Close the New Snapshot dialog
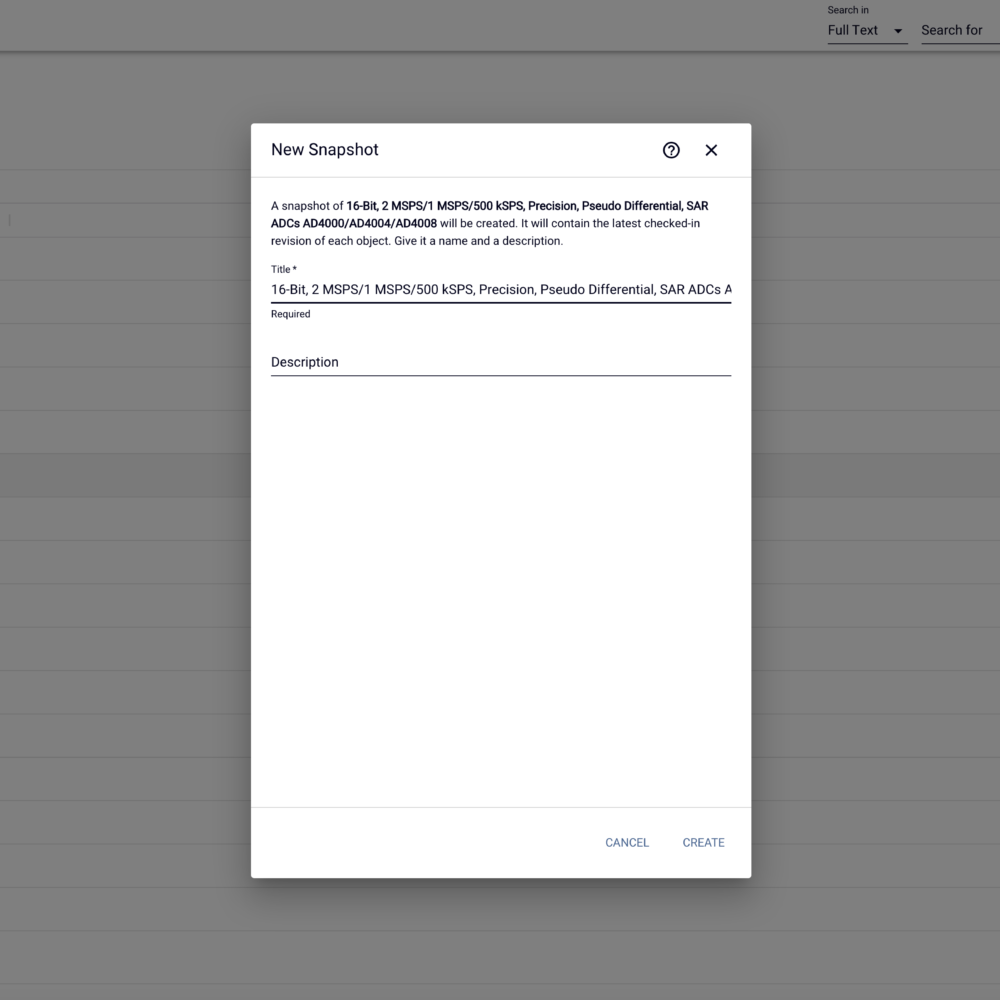1000x1000 pixels. point(711,150)
